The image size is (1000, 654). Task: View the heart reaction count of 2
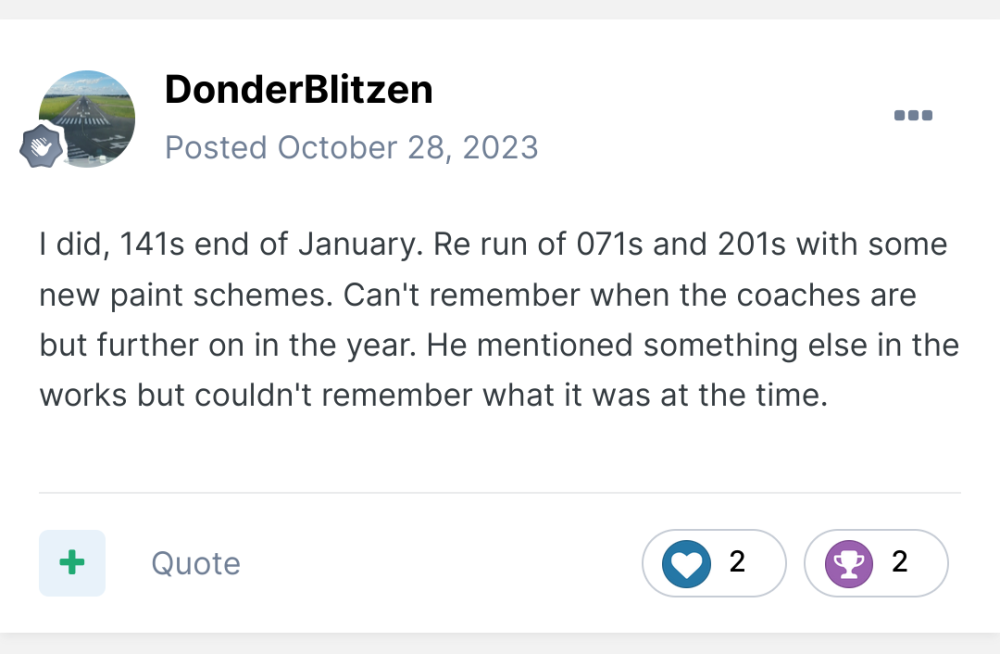point(737,562)
